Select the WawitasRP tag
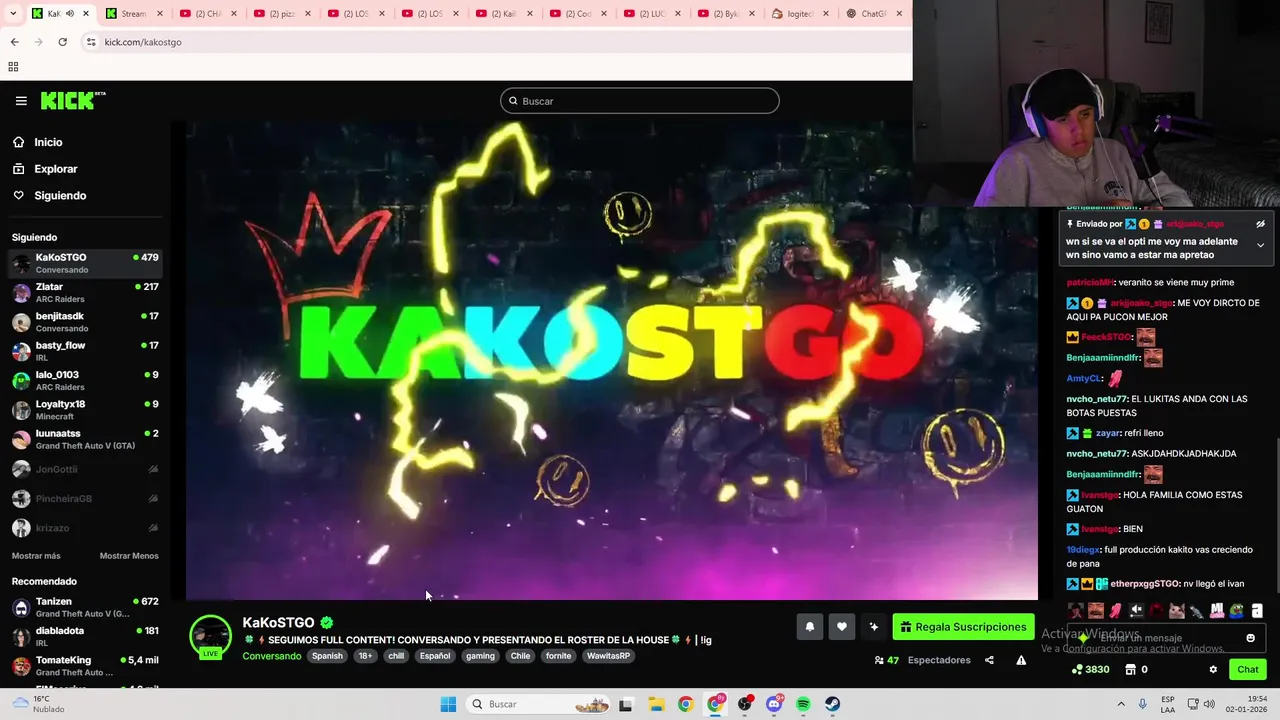This screenshot has height=720, width=1280. pyautogui.click(x=609, y=656)
